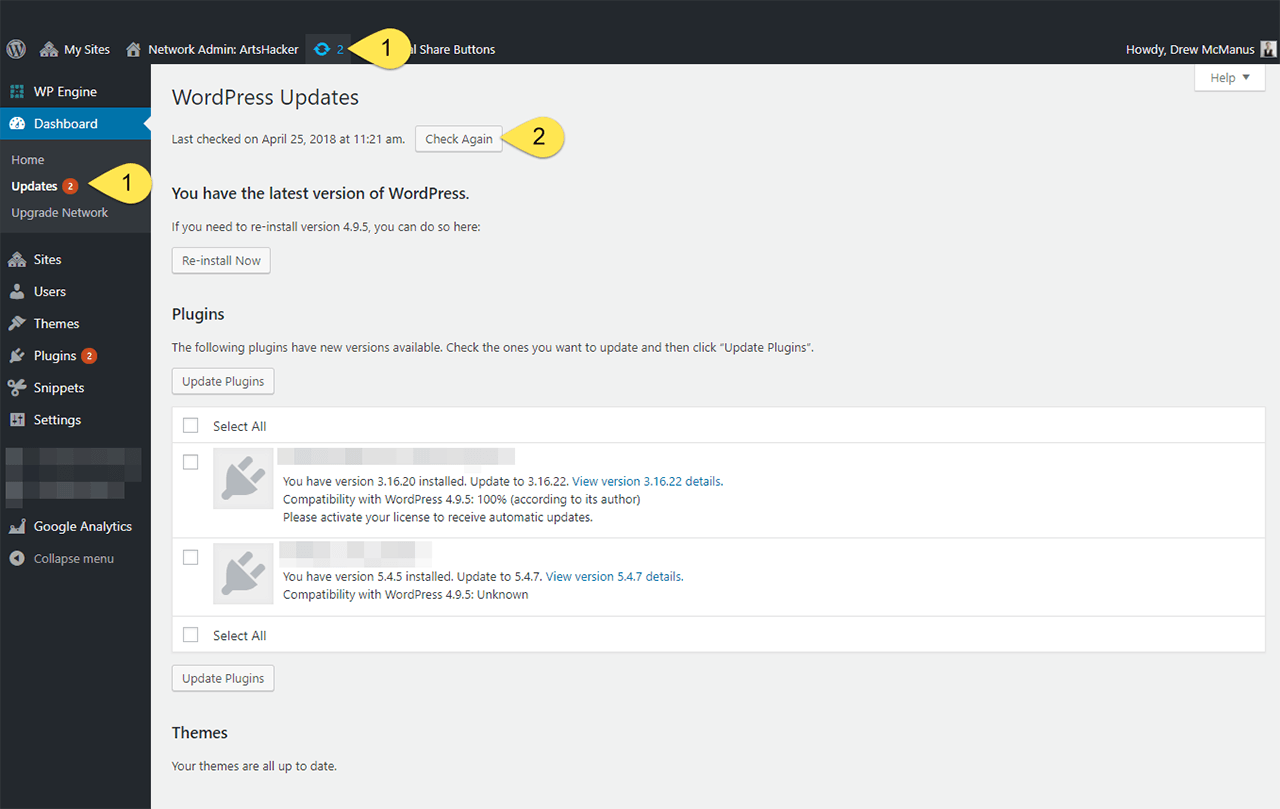
Task: Click the Plugins badge showing 2
Action: tap(89, 356)
